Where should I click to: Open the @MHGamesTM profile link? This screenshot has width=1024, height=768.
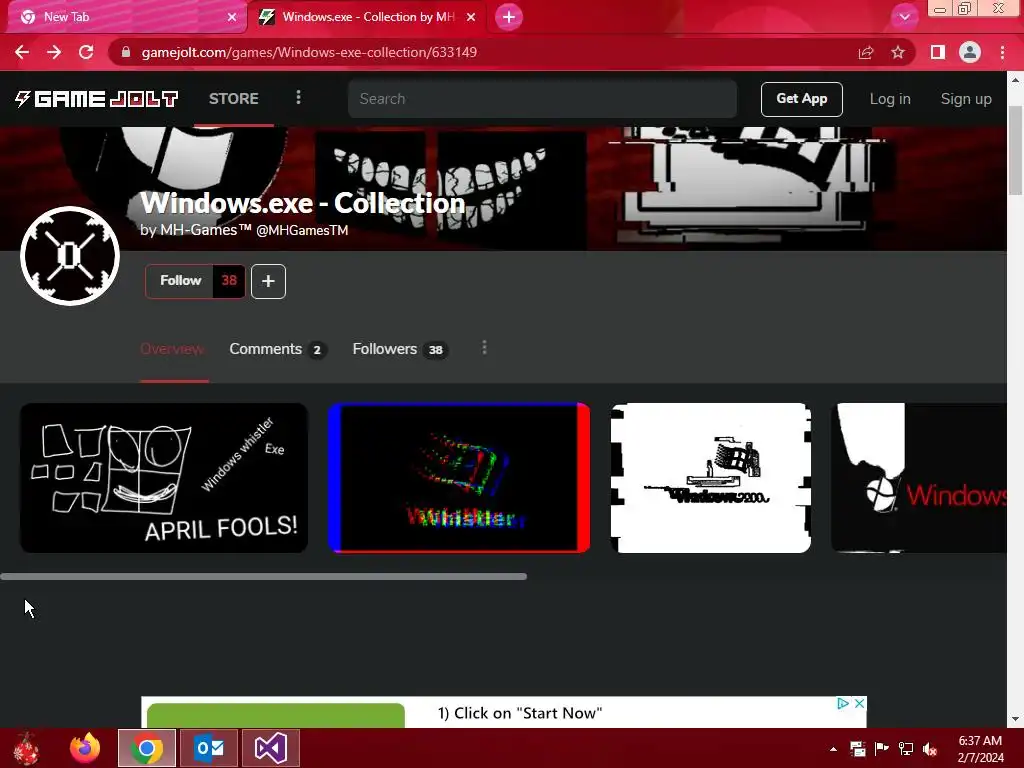(302, 231)
